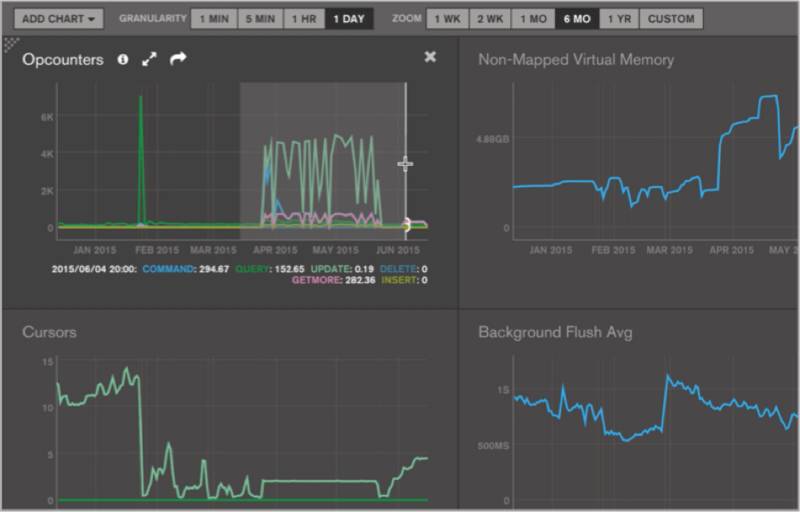
Task: Open the ADD CHART dropdown
Action: [59, 19]
